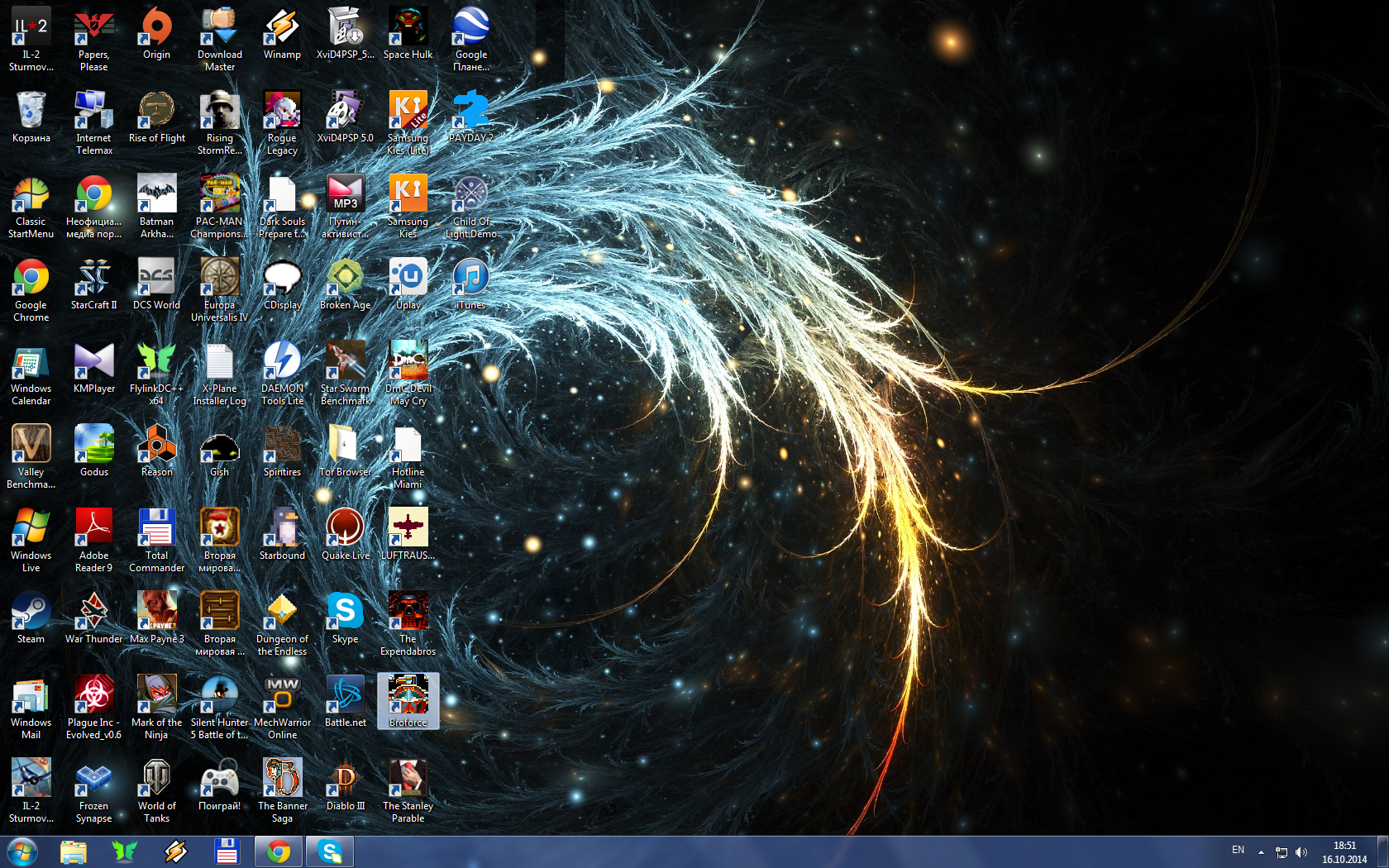Image resolution: width=1389 pixels, height=868 pixels.
Task: Select the Frozen Synapse desktop icon
Action: tap(93, 790)
